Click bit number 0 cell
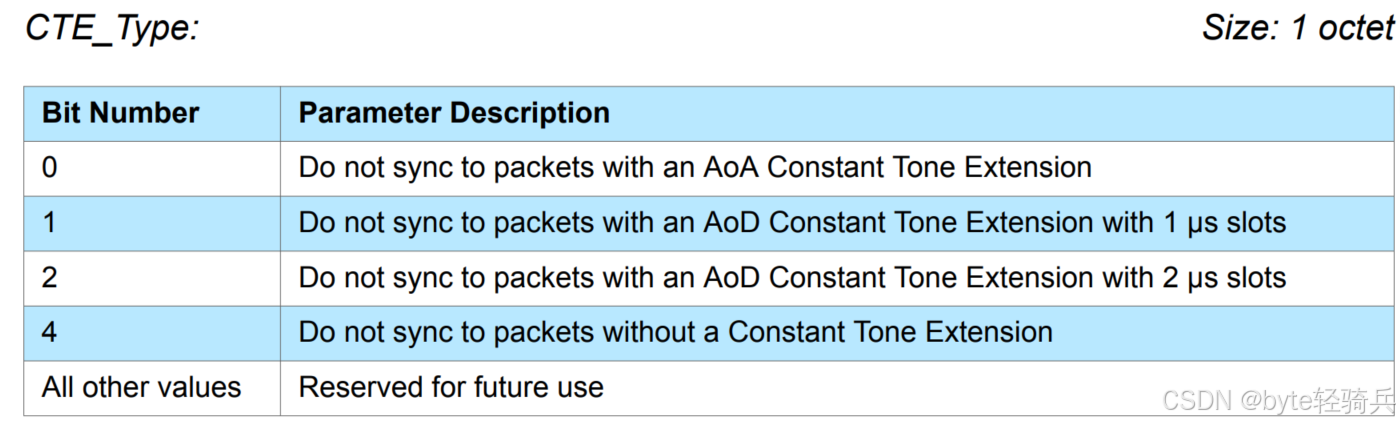The width and height of the screenshot is (1400, 426). pos(50,167)
